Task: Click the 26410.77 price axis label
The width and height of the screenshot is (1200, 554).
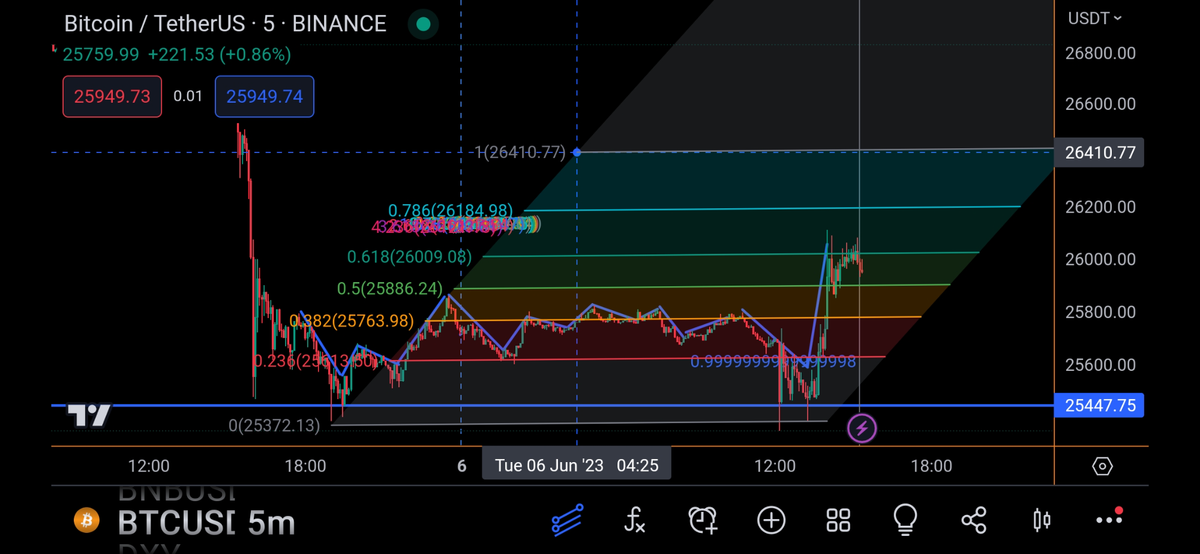Action: pos(1099,153)
